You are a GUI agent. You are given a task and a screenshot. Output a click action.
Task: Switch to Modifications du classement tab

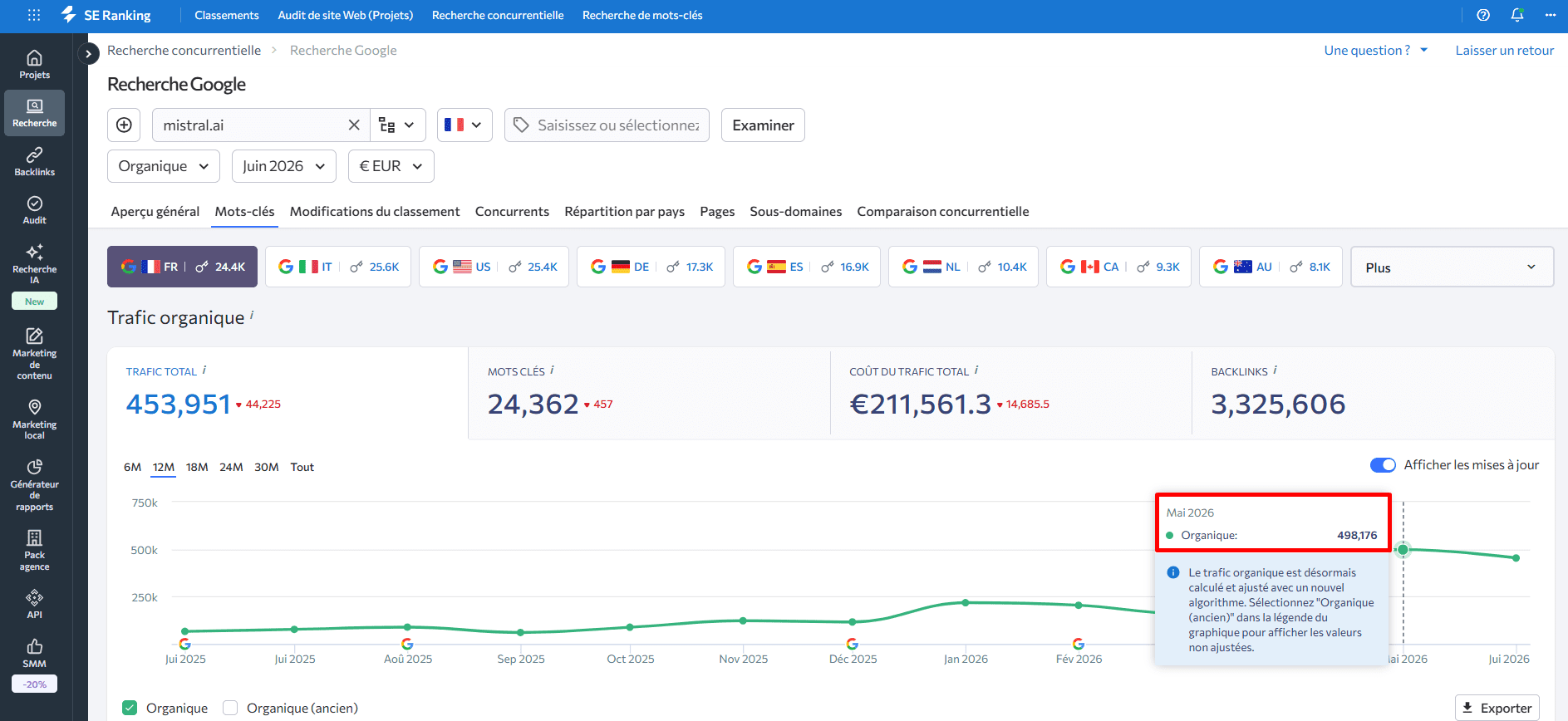[x=375, y=211]
